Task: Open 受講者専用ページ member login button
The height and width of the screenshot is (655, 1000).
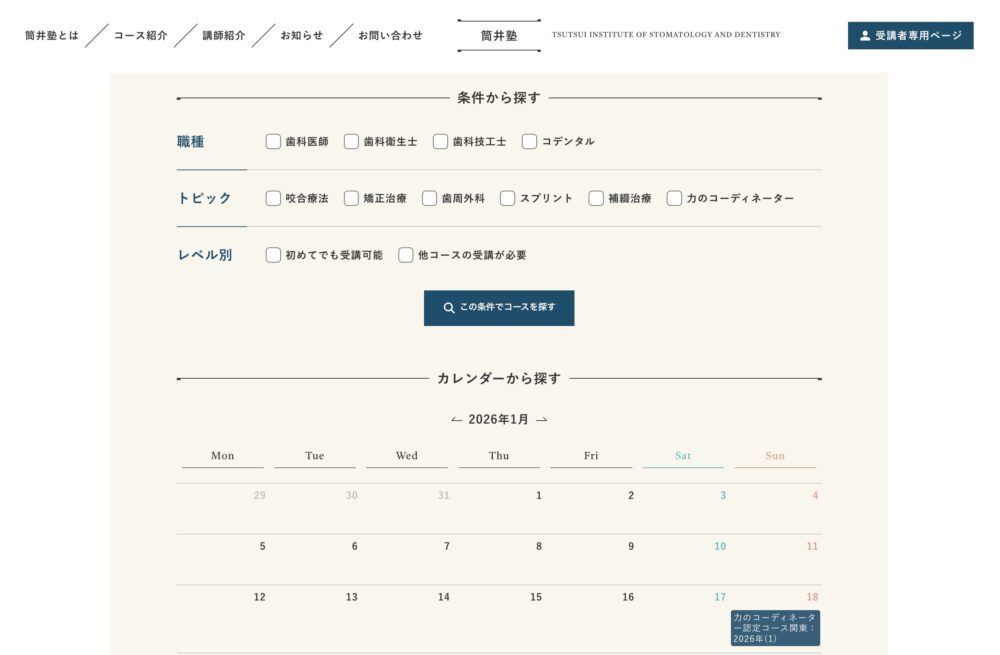Action: coord(910,36)
